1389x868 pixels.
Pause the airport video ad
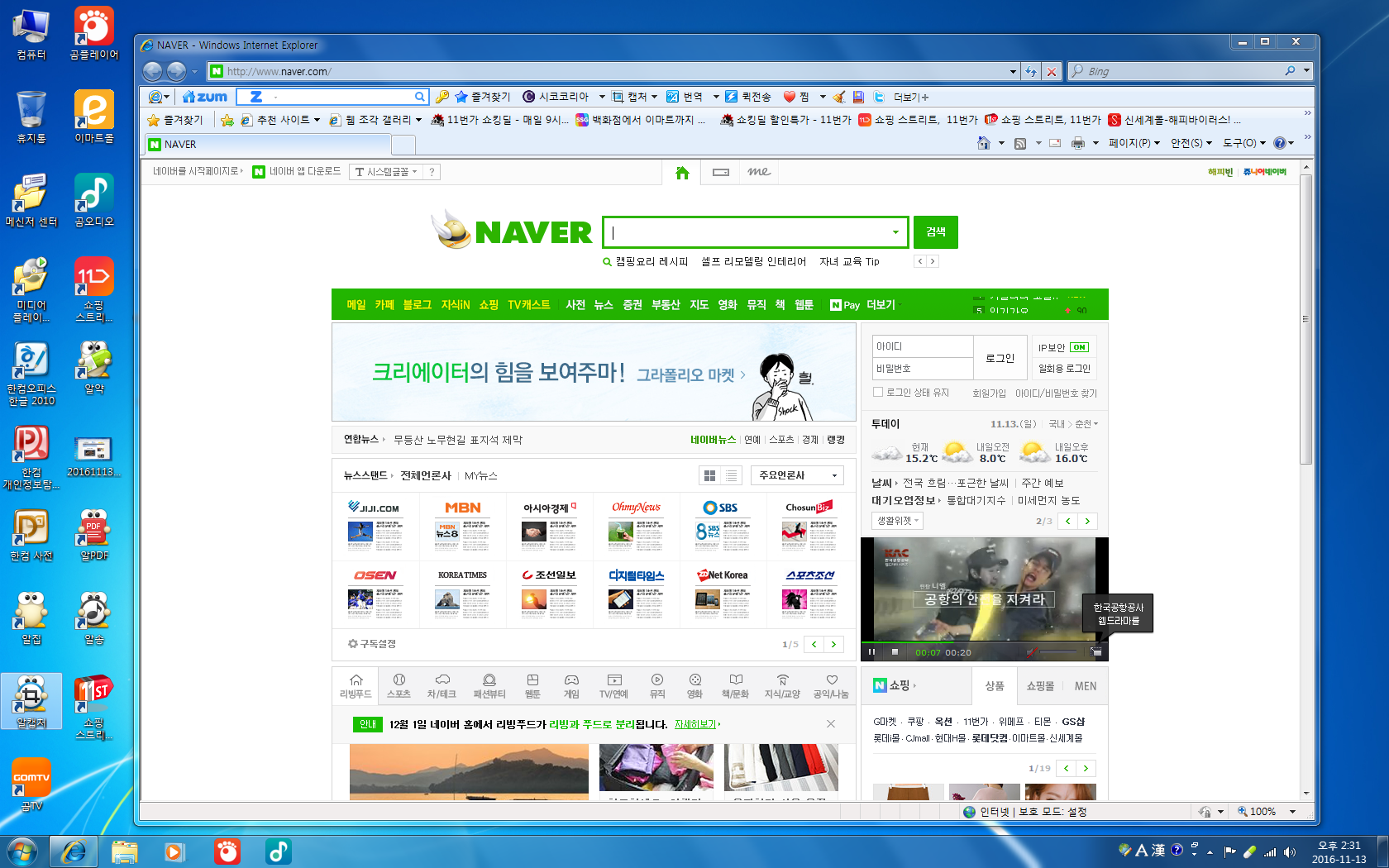[871, 652]
